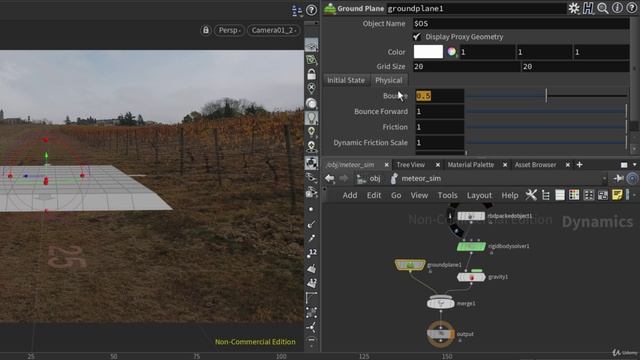
Task: Open the network path history dropdown arrow
Action: [x=604, y=179]
